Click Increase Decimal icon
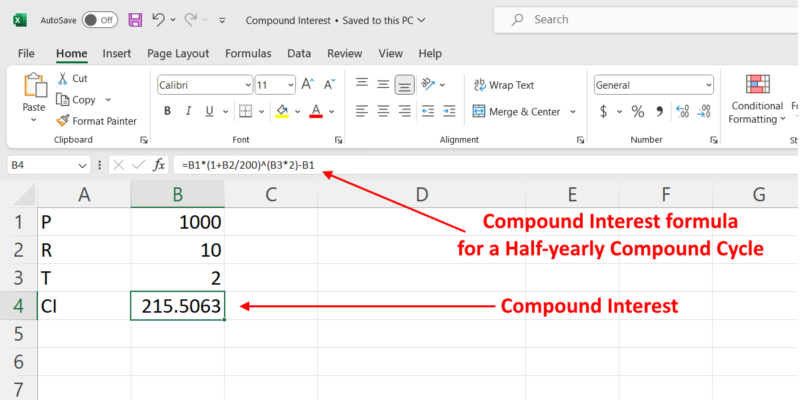The width and height of the screenshot is (800, 400). [x=682, y=111]
